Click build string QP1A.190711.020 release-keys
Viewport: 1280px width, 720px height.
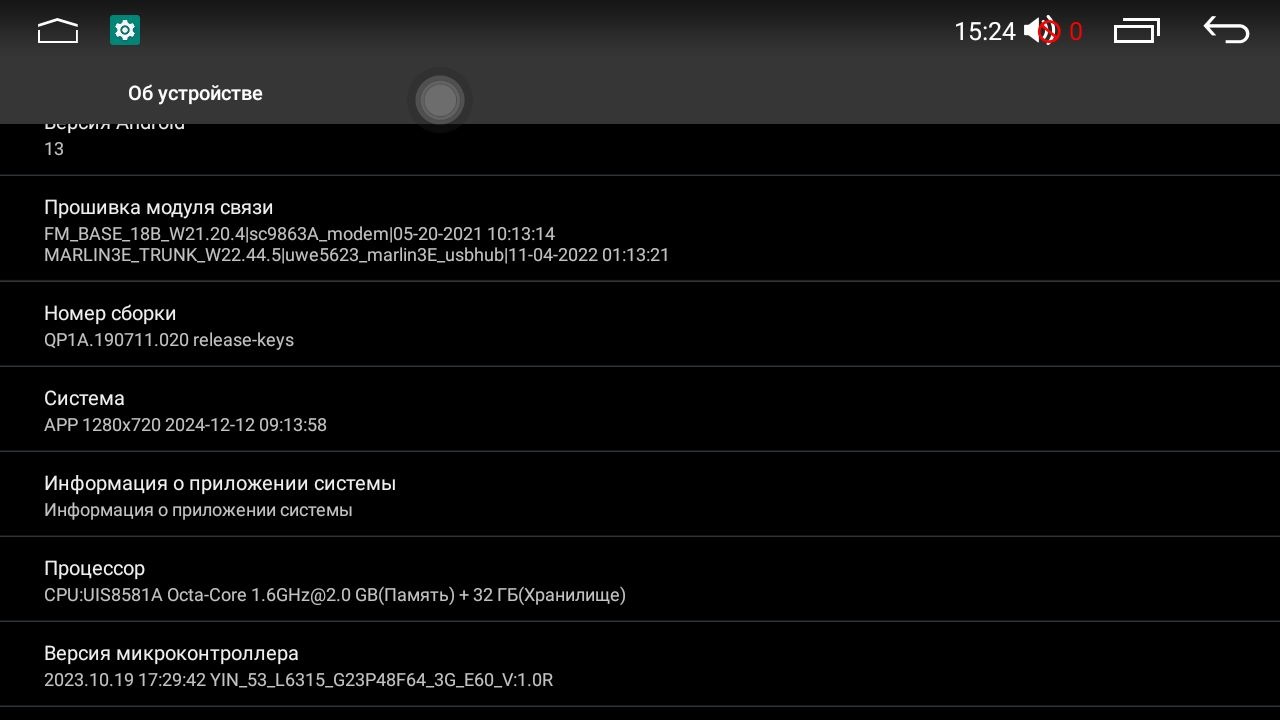point(169,340)
